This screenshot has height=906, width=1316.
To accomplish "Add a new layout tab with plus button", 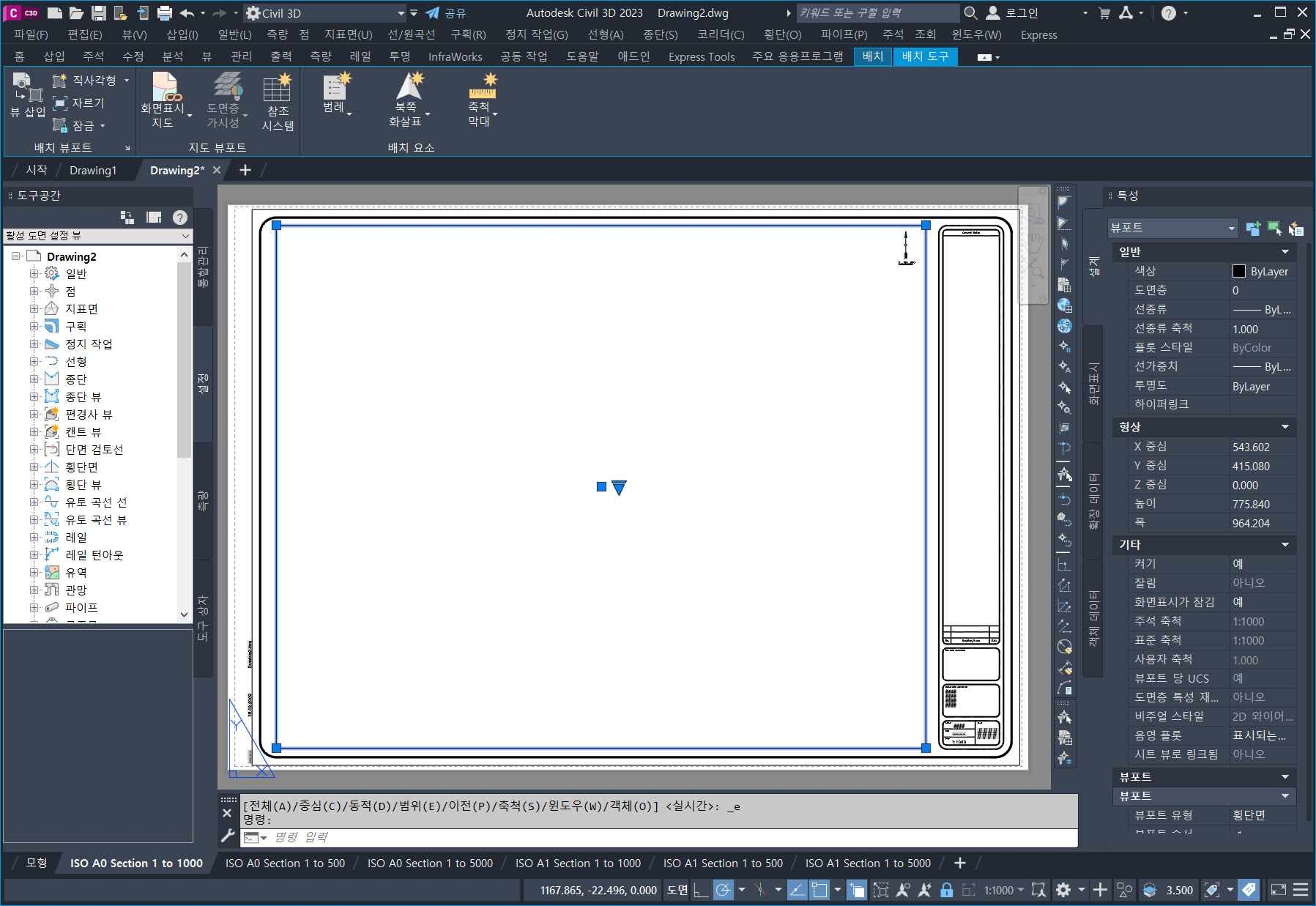I will click(x=960, y=863).
